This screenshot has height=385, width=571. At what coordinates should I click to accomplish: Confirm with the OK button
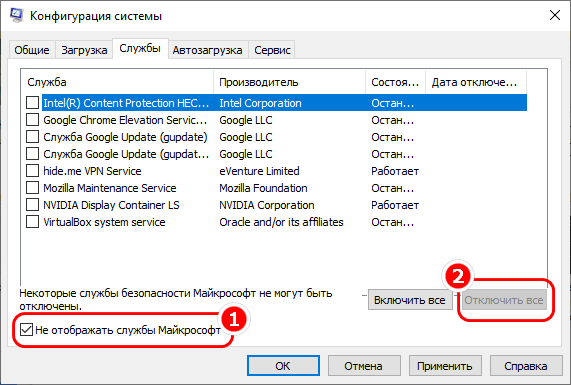[283, 366]
